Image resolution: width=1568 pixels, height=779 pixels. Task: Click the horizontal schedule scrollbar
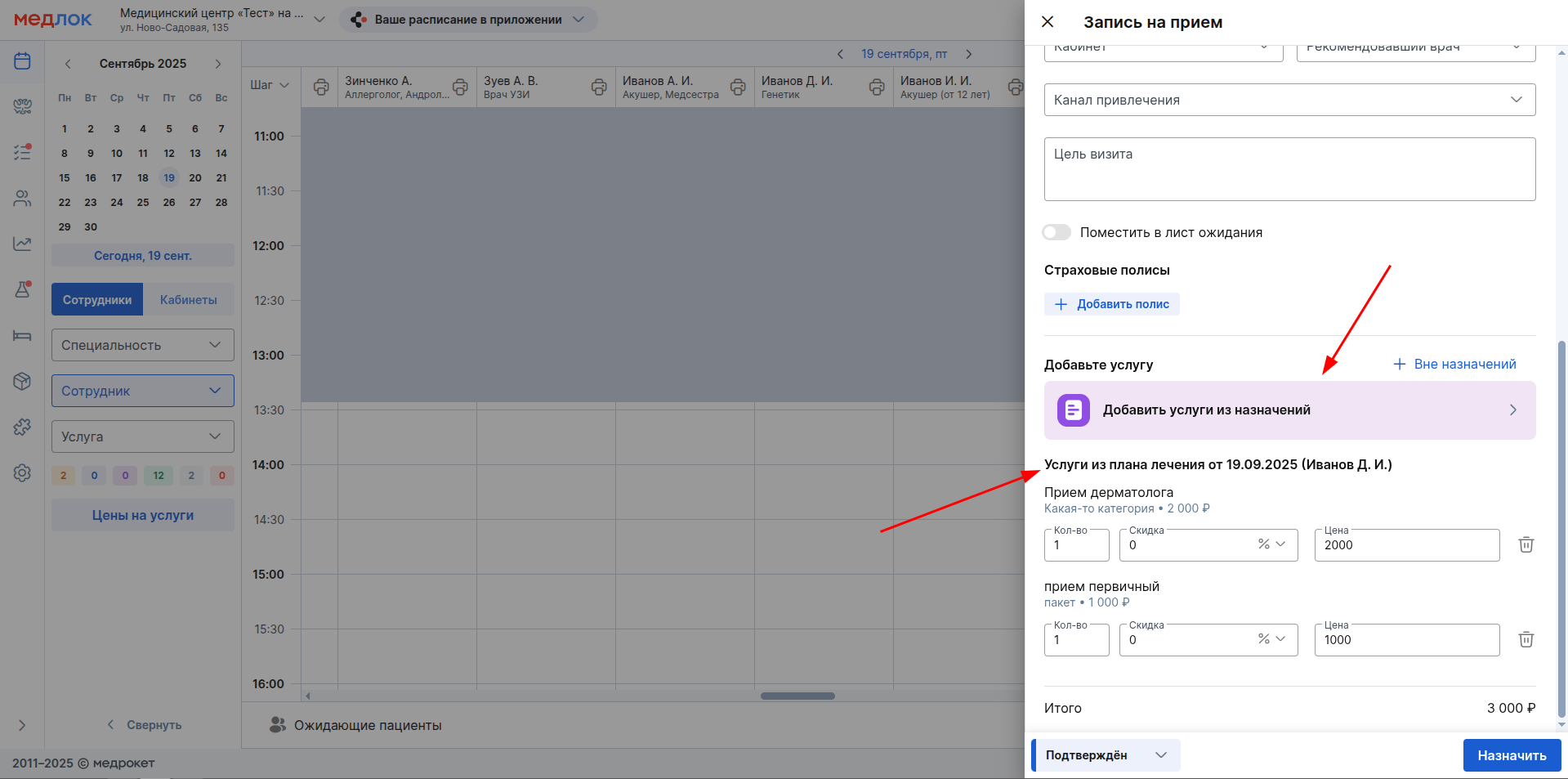797,696
